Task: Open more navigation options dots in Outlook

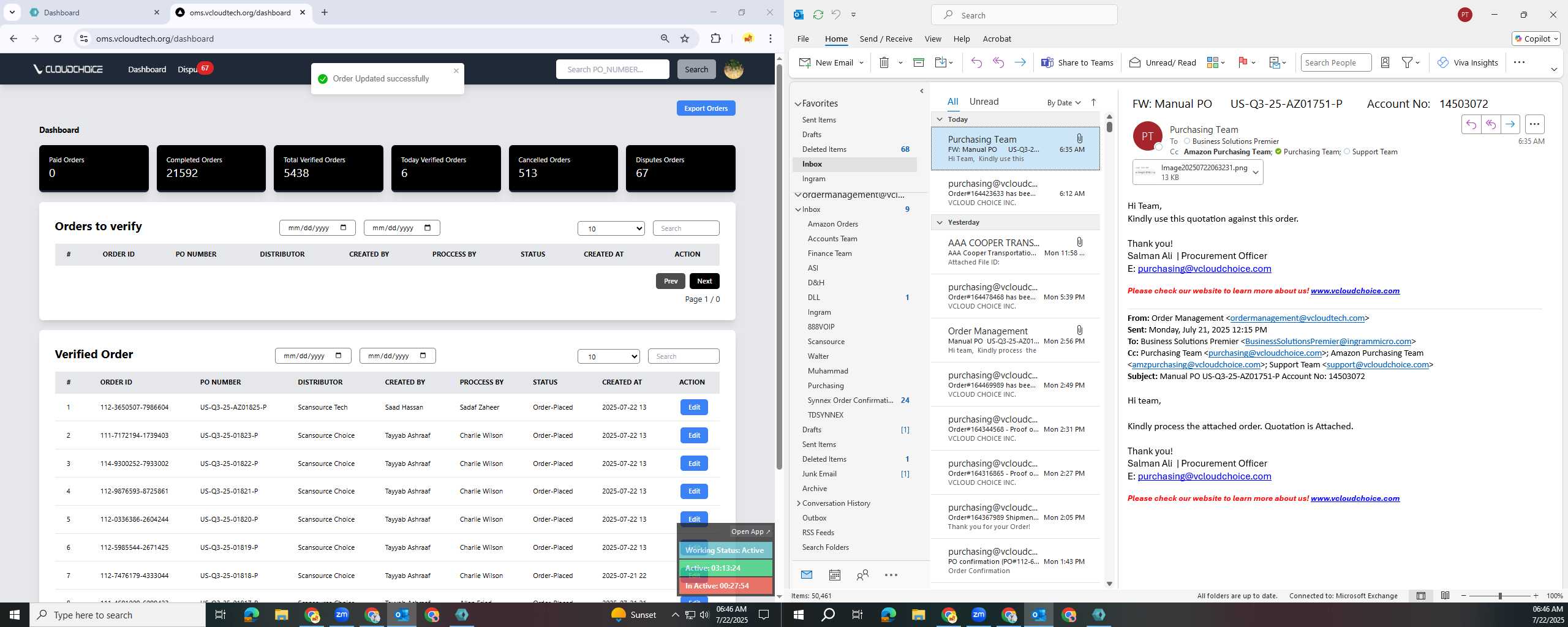Action: point(891,575)
